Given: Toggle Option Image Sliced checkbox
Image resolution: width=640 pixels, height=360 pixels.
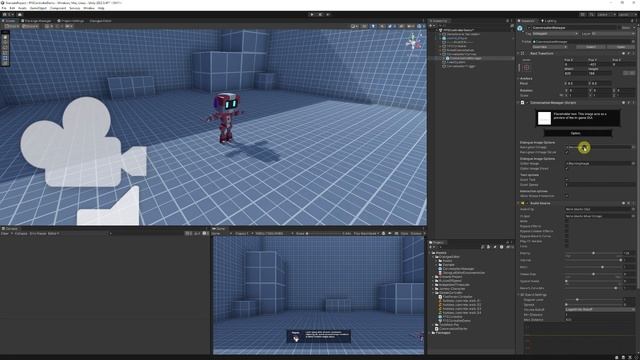Looking at the screenshot, I should click(567, 169).
